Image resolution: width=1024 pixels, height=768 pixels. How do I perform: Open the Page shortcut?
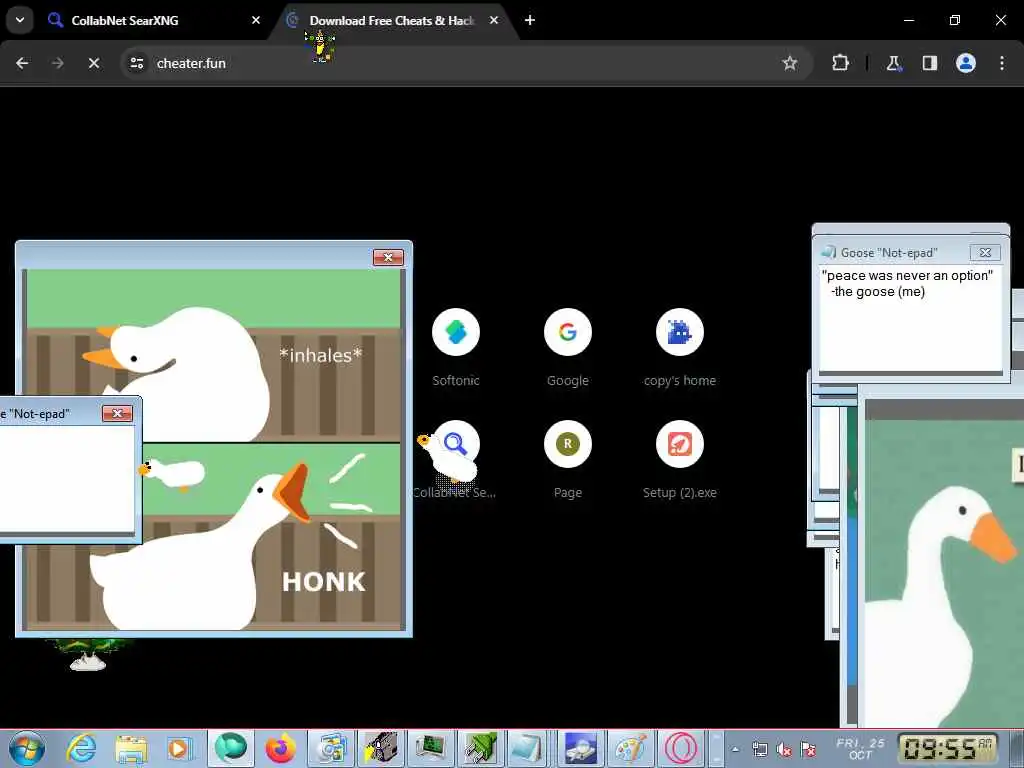[x=568, y=459]
